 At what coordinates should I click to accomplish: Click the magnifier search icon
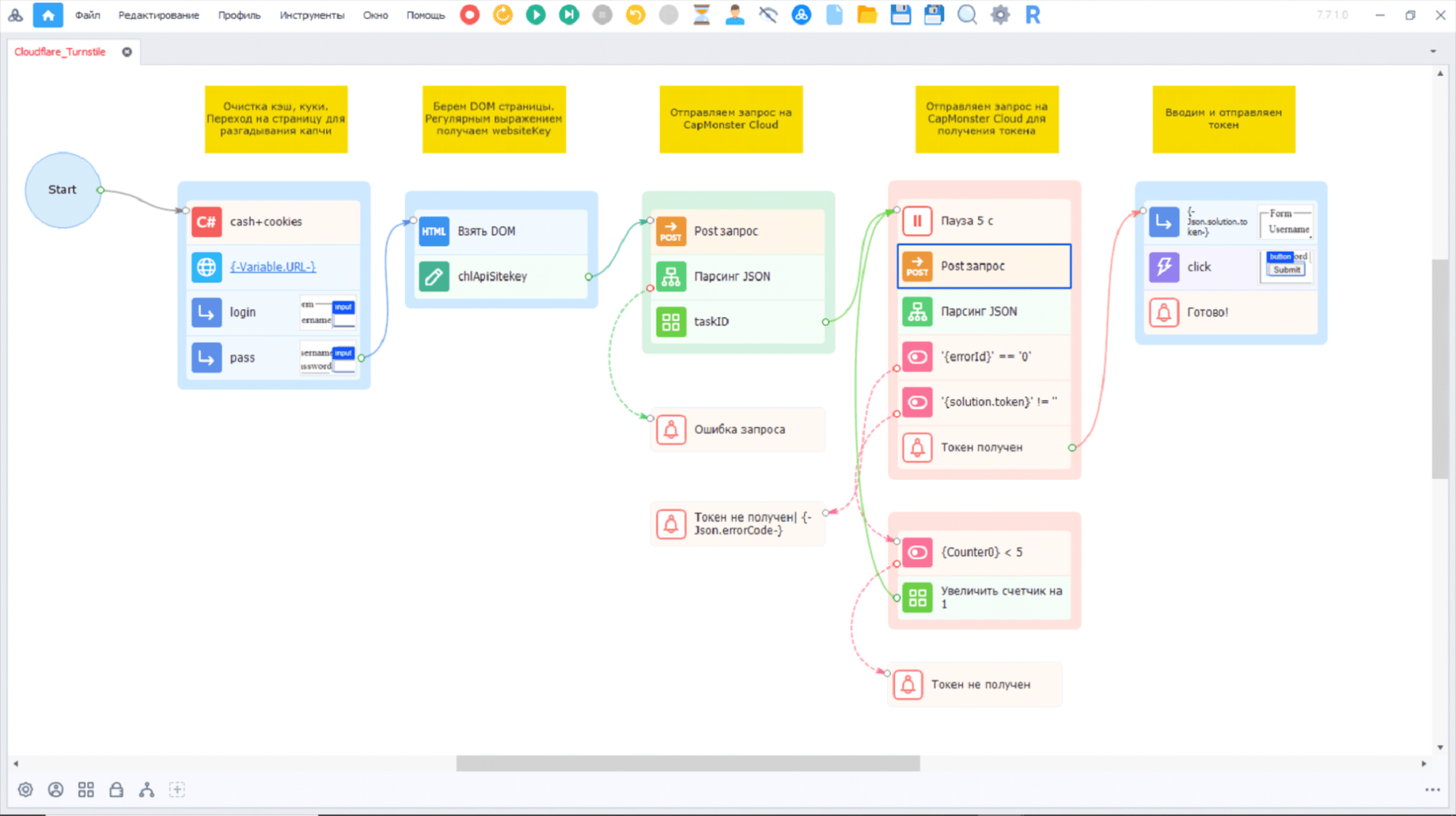967,15
